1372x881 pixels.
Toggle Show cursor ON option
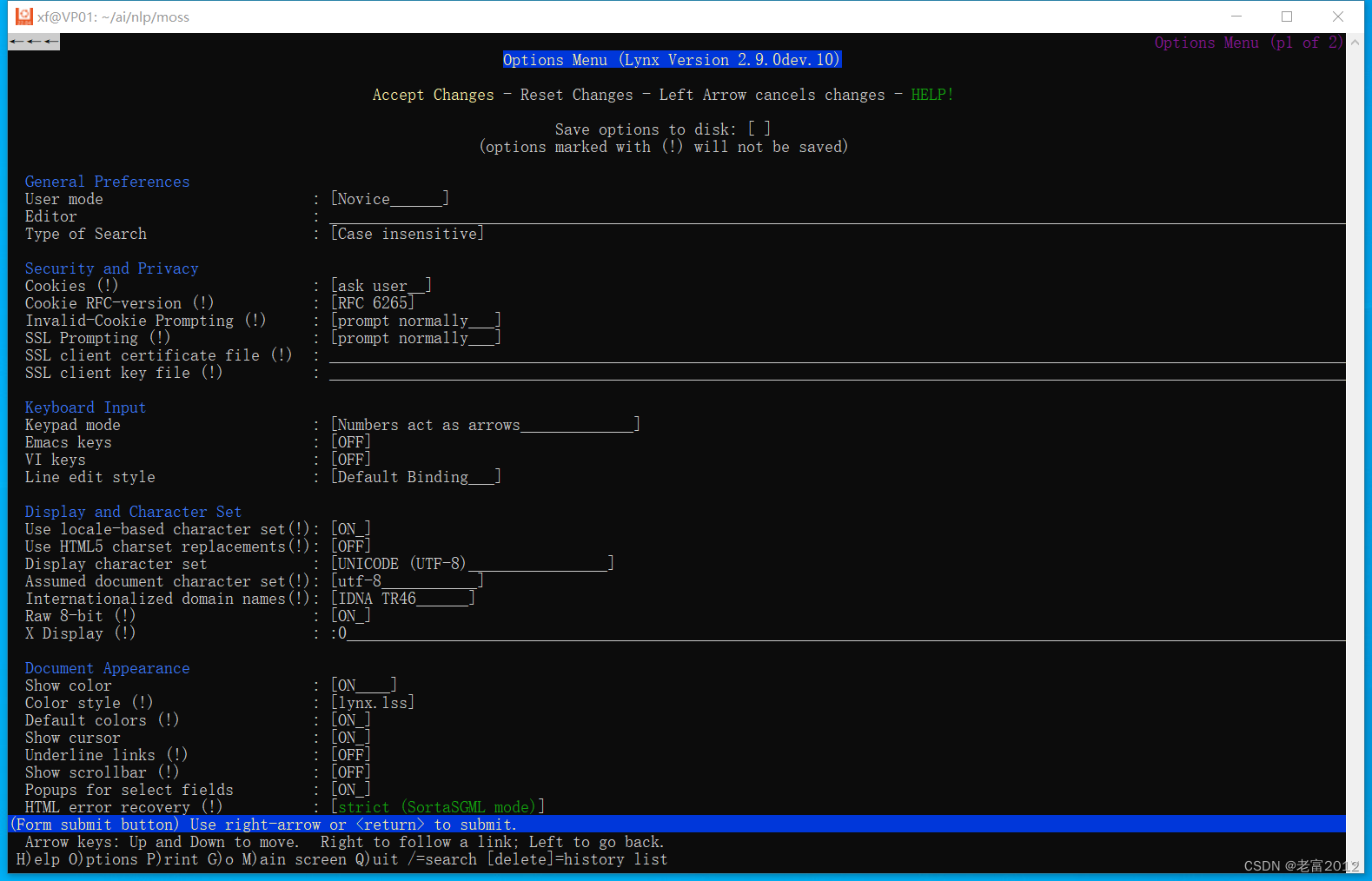[350, 738]
